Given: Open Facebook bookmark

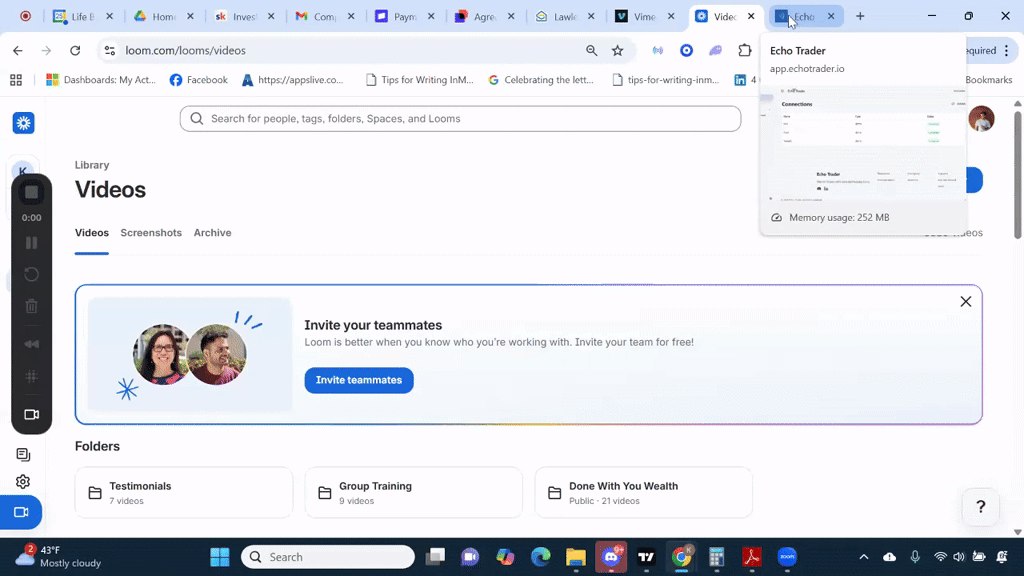Looking at the screenshot, I should [x=199, y=80].
